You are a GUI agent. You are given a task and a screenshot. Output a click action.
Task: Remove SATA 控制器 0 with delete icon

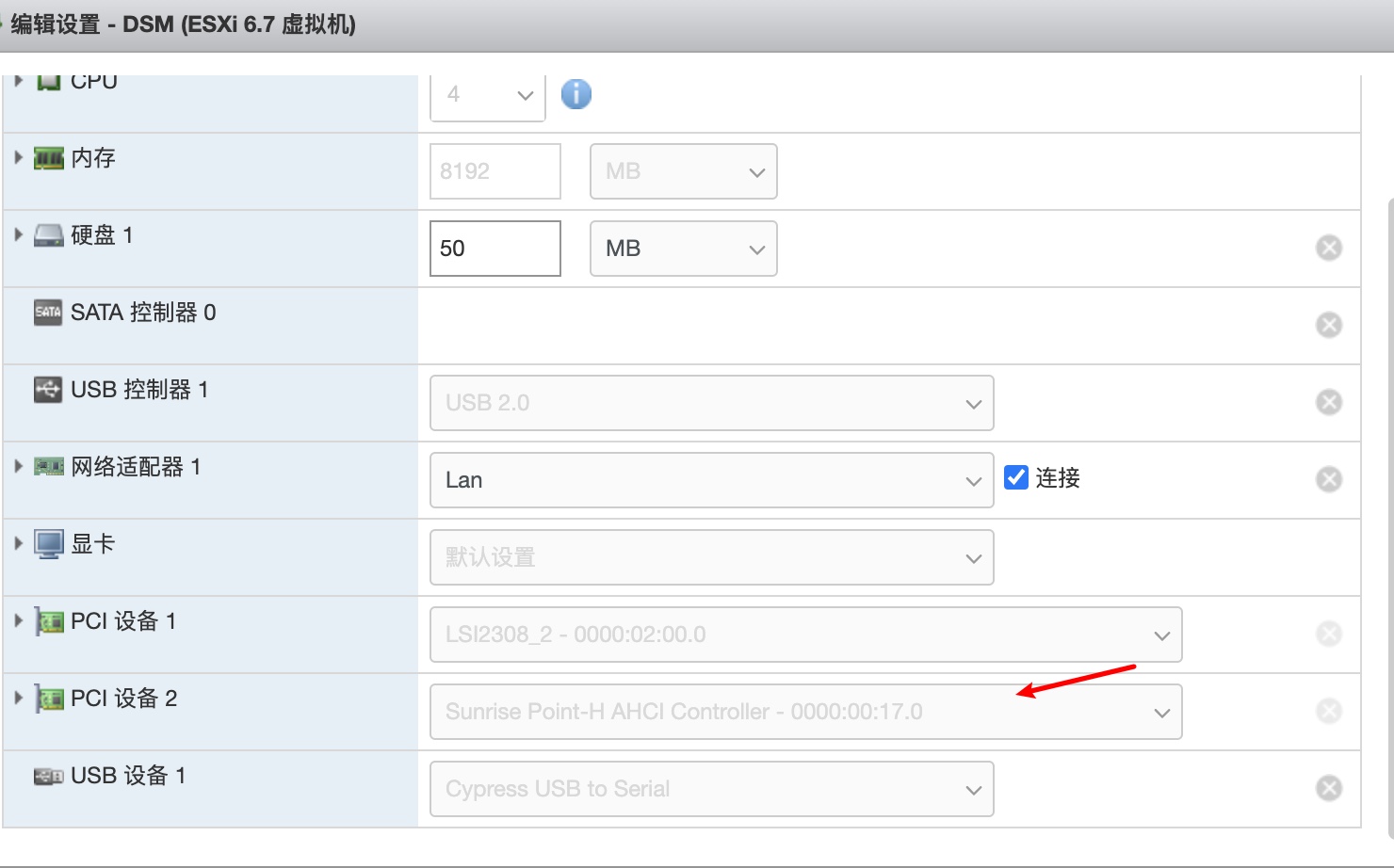tap(1328, 325)
